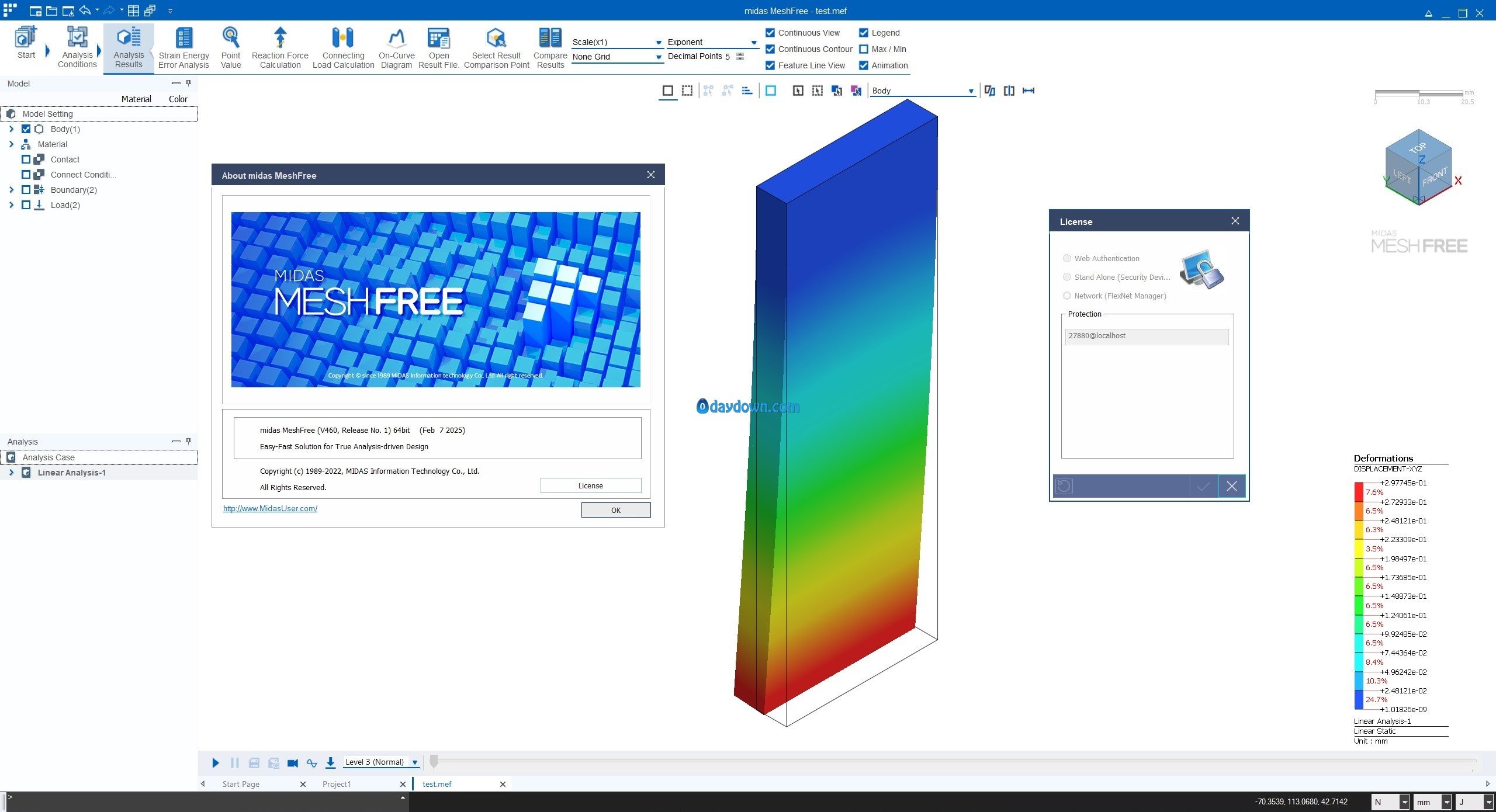
Task: Click the License button in About dialog
Action: [x=590, y=485]
